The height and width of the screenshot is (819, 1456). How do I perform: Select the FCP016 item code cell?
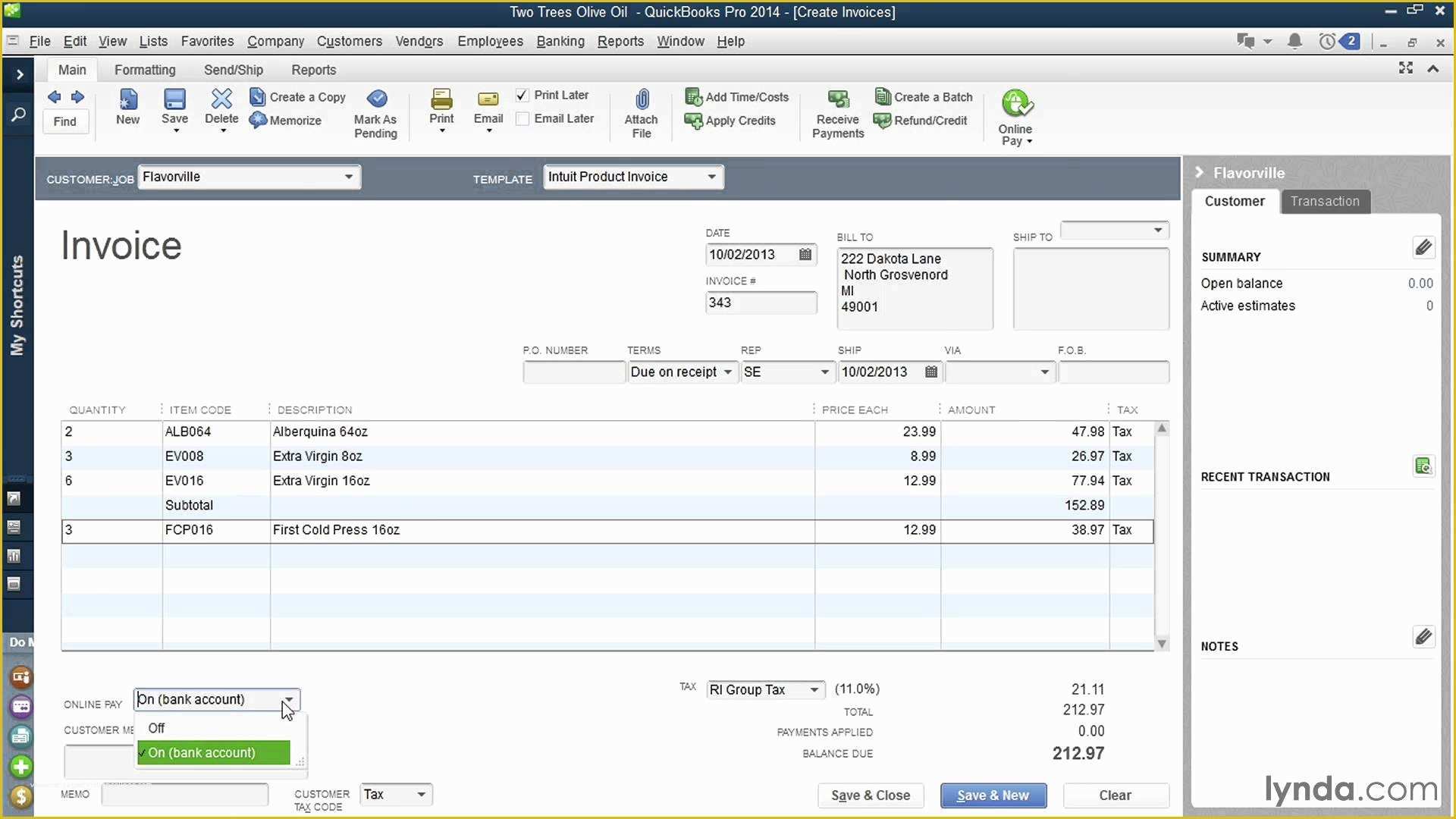(x=216, y=530)
